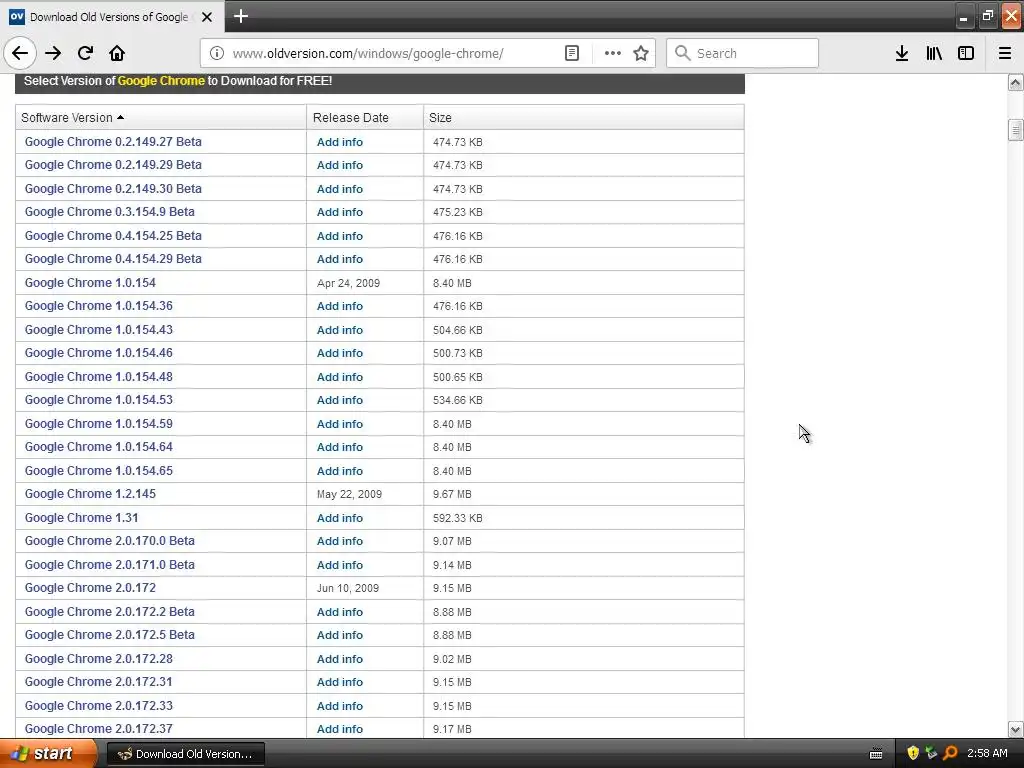The width and height of the screenshot is (1024, 768).
Task: Click Add info for Chrome 1.0.154.36
Action: coord(340,306)
